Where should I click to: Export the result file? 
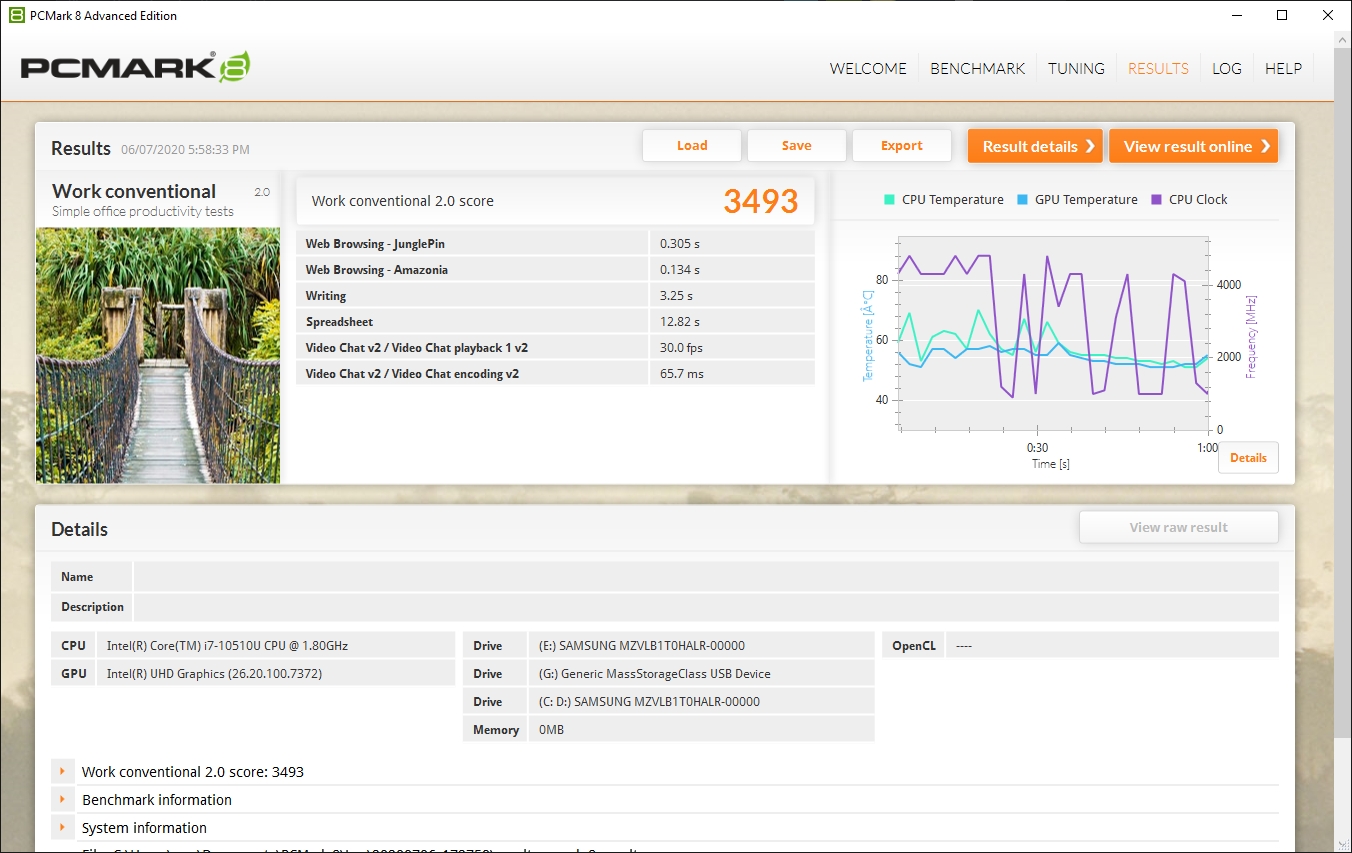901,146
